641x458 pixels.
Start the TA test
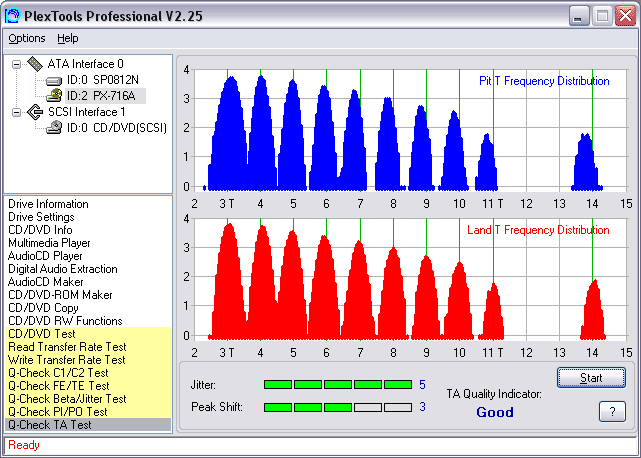coord(591,377)
